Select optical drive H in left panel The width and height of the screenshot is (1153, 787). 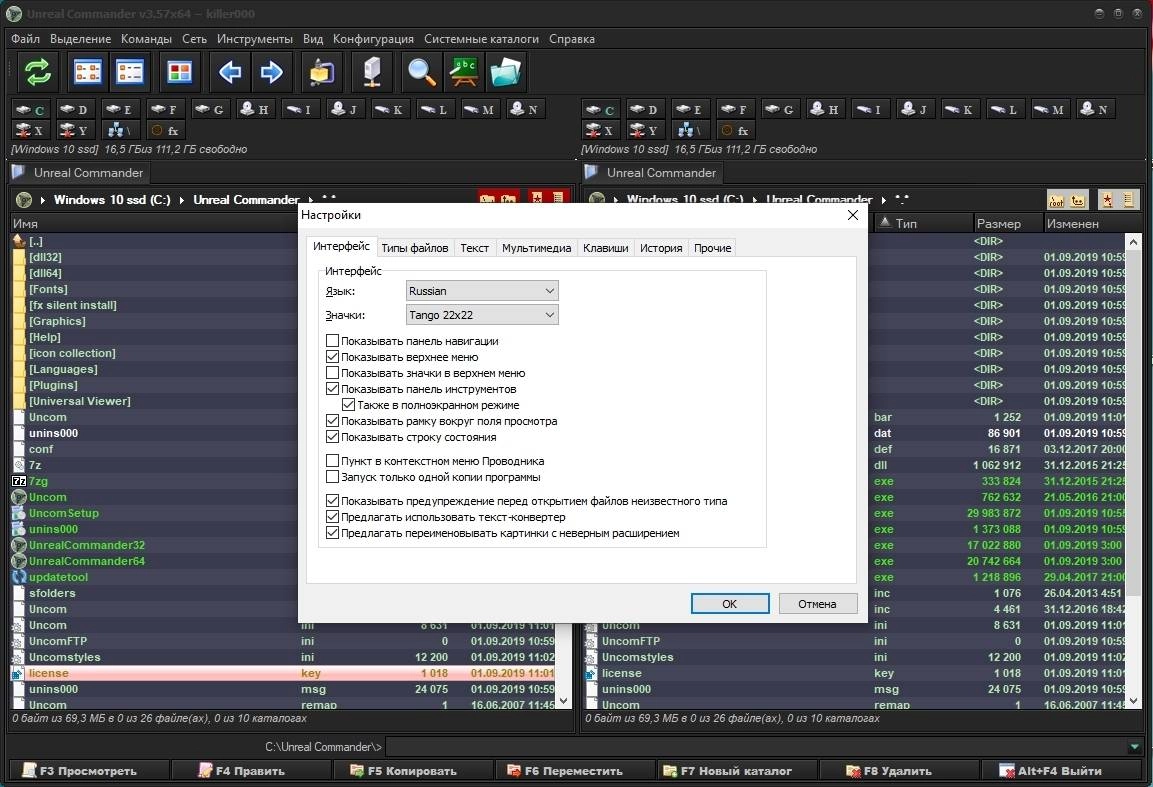254,110
